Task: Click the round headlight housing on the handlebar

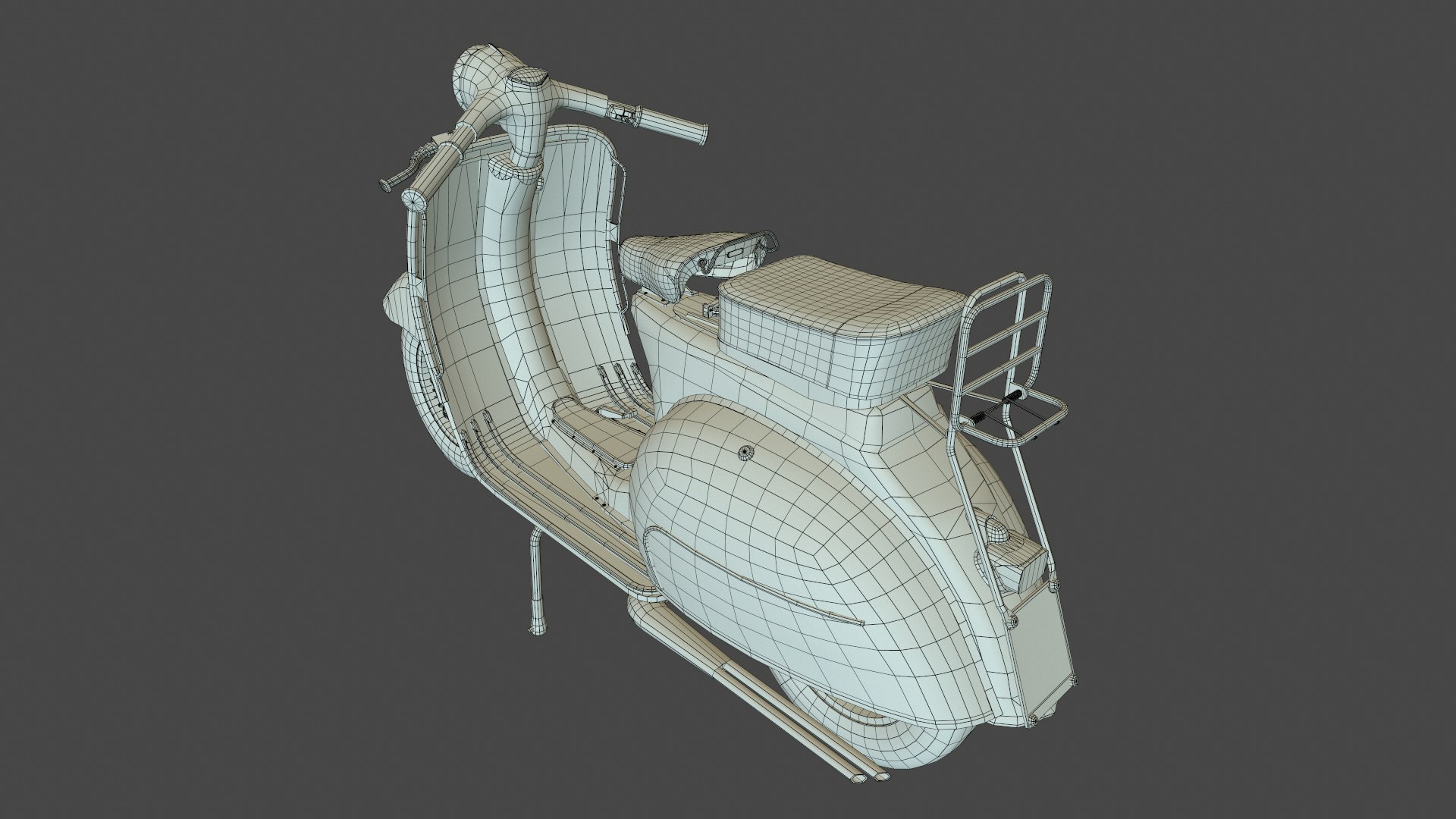Action: [x=478, y=74]
